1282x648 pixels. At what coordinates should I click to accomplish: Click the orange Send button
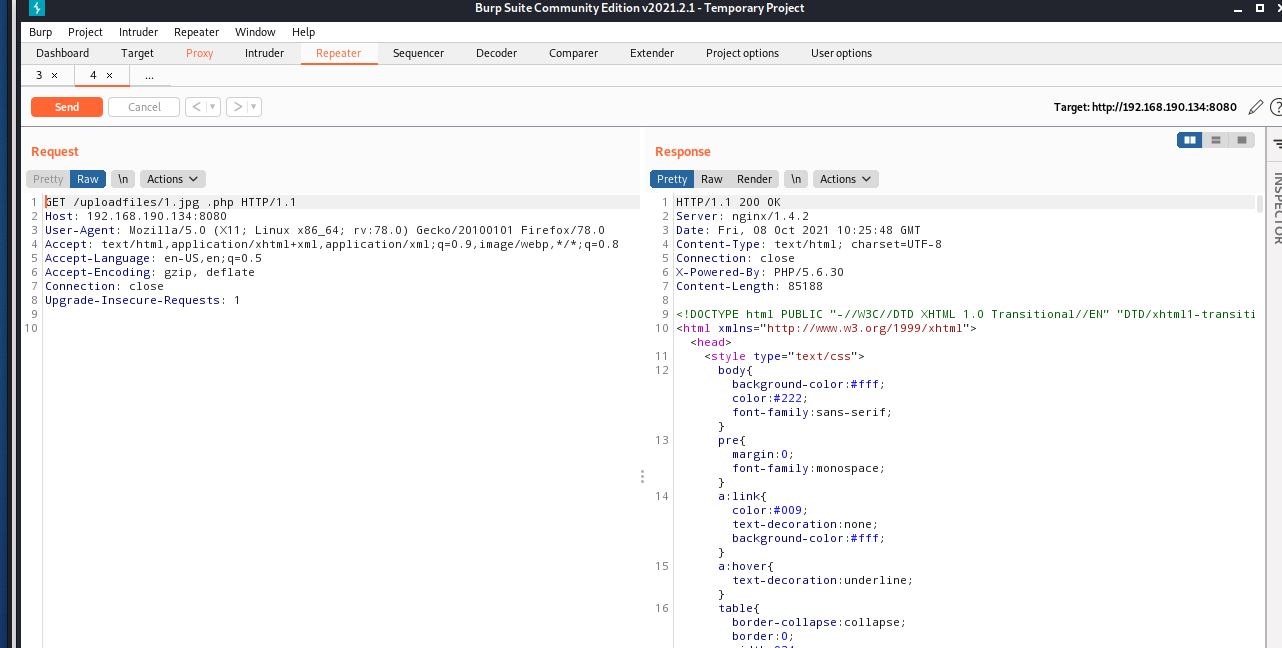67,107
